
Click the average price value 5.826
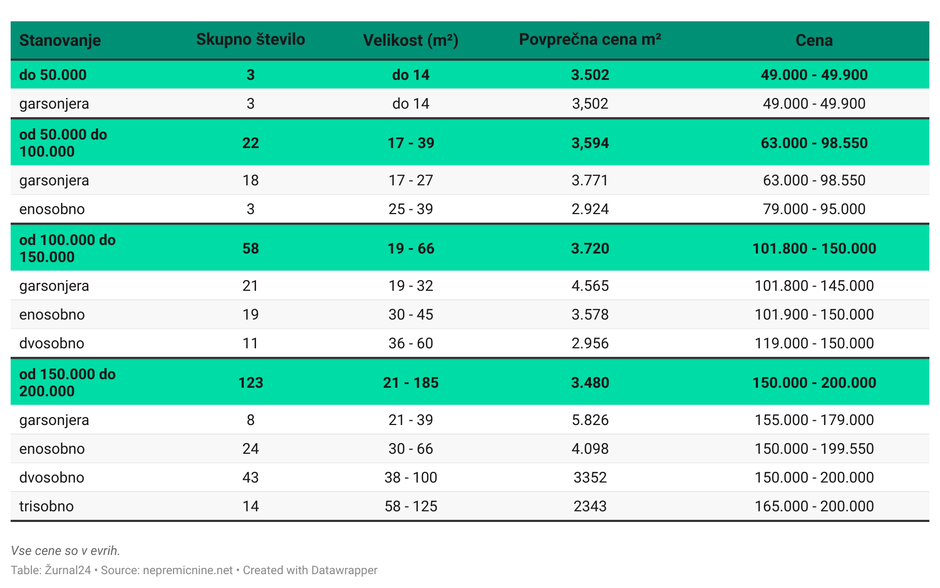click(590, 420)
